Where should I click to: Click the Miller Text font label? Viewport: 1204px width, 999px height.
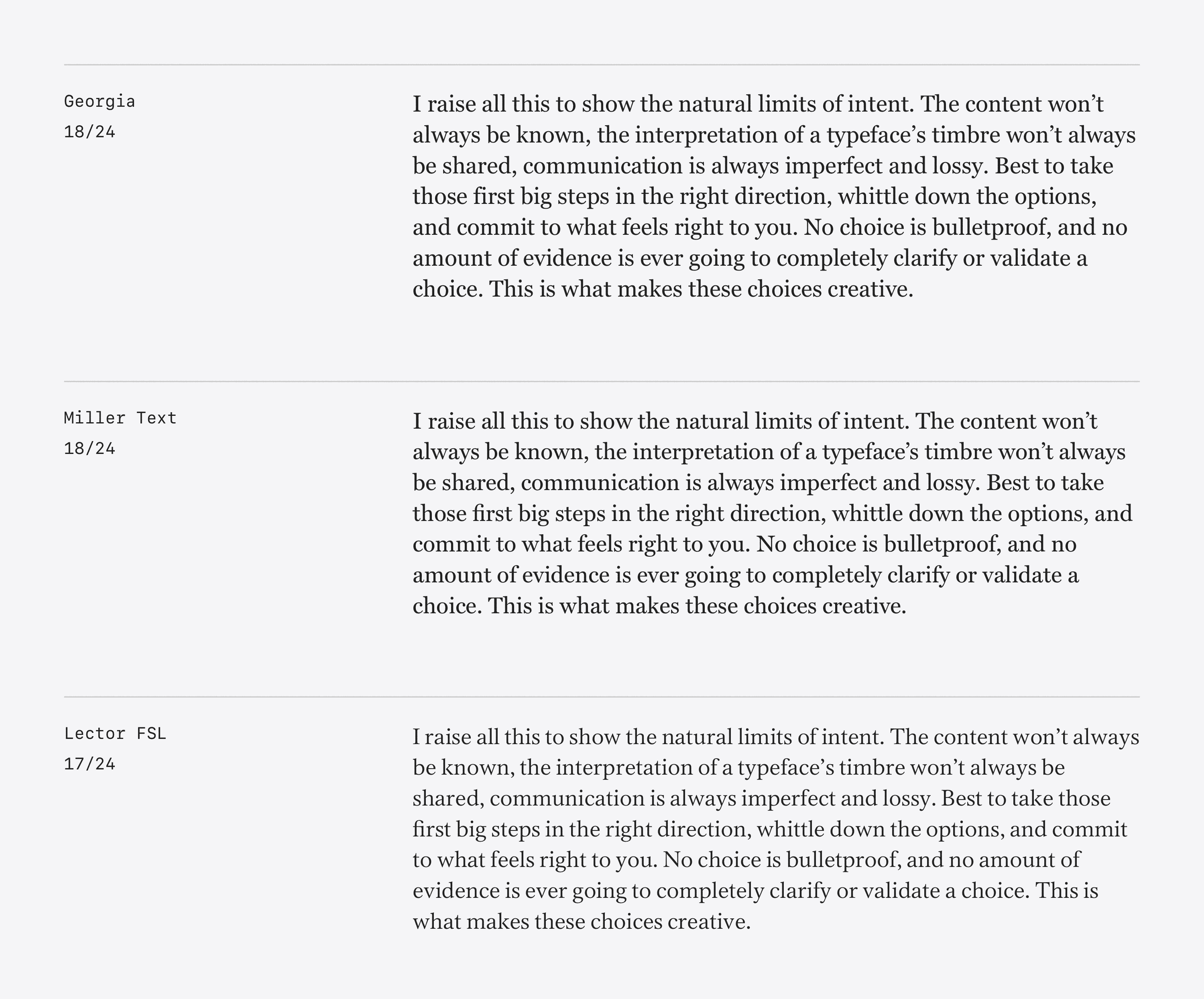120,418
